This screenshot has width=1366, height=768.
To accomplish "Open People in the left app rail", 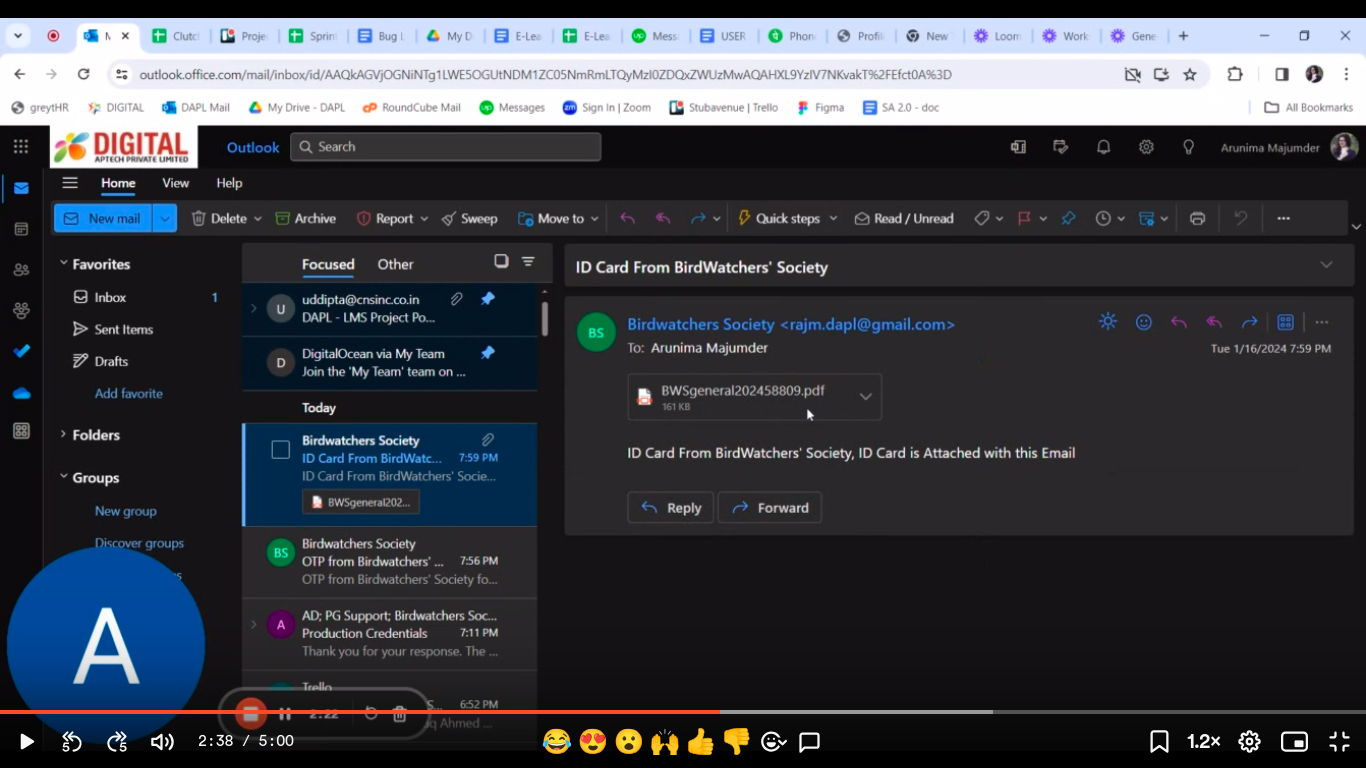I will click(21, 270).
